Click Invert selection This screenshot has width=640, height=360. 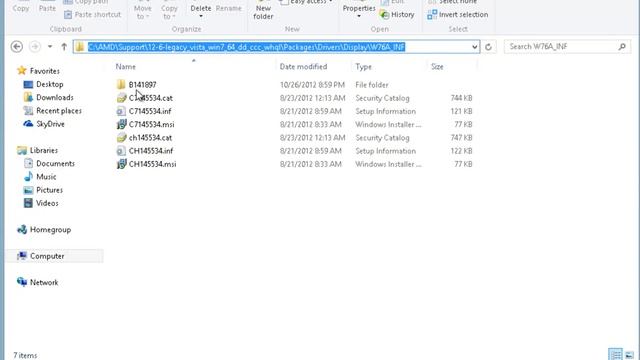pos(458,15)
